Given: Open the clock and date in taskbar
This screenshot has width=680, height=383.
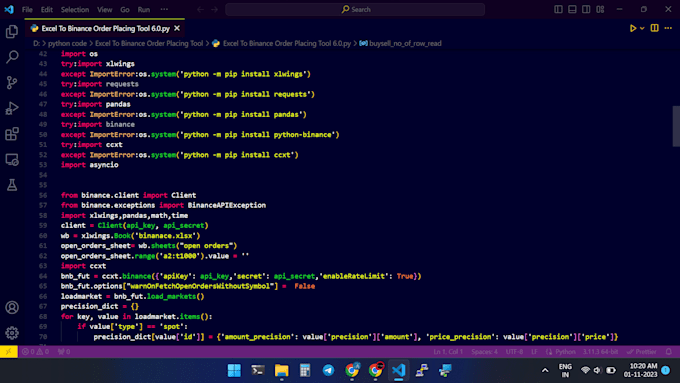Looking at the screenshot, I should (641, 370).
